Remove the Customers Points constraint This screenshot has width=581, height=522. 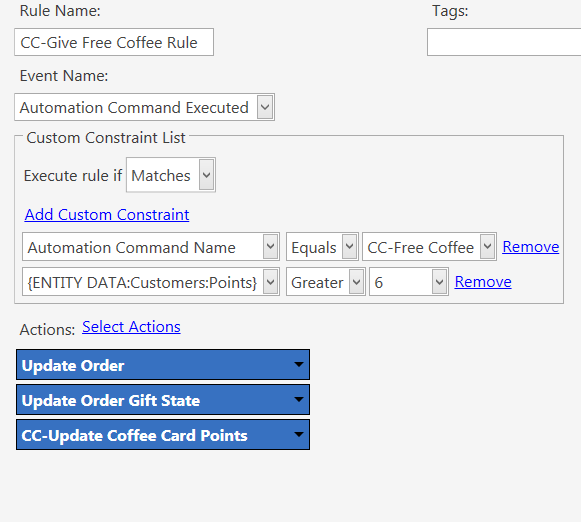(483, 282)
